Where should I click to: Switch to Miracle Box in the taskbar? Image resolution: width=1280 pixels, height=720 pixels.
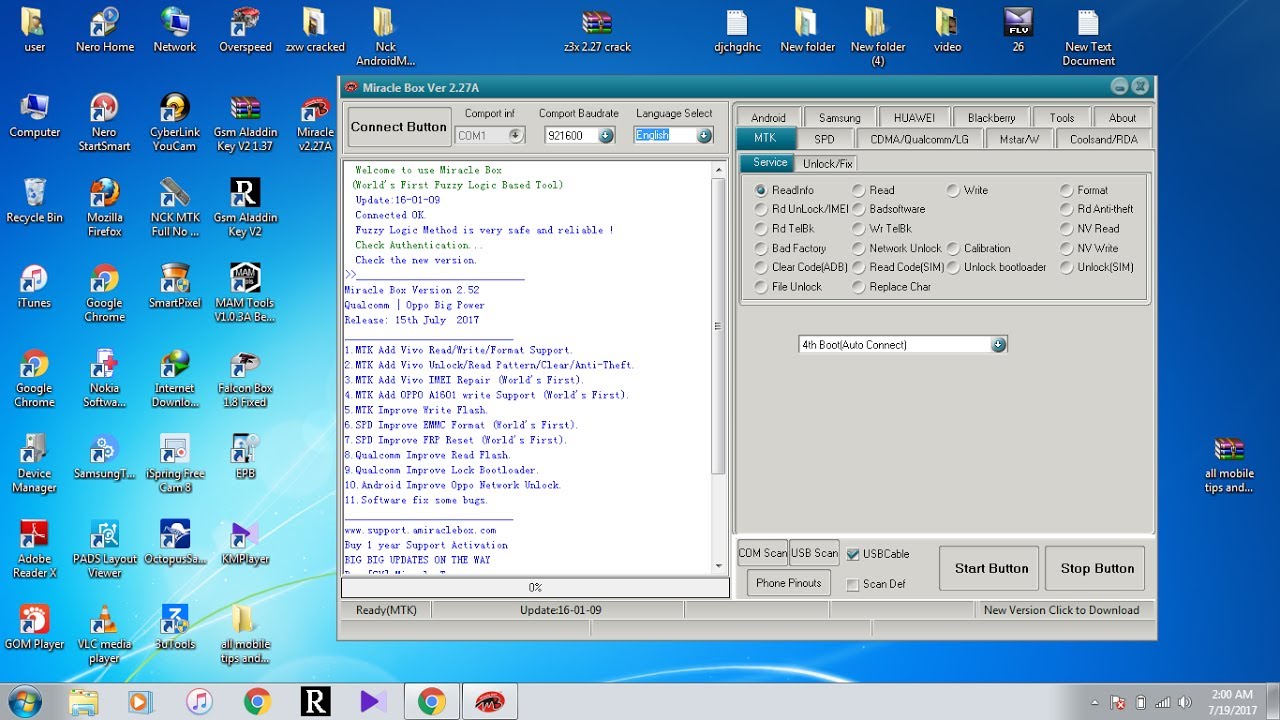point(489,701)
